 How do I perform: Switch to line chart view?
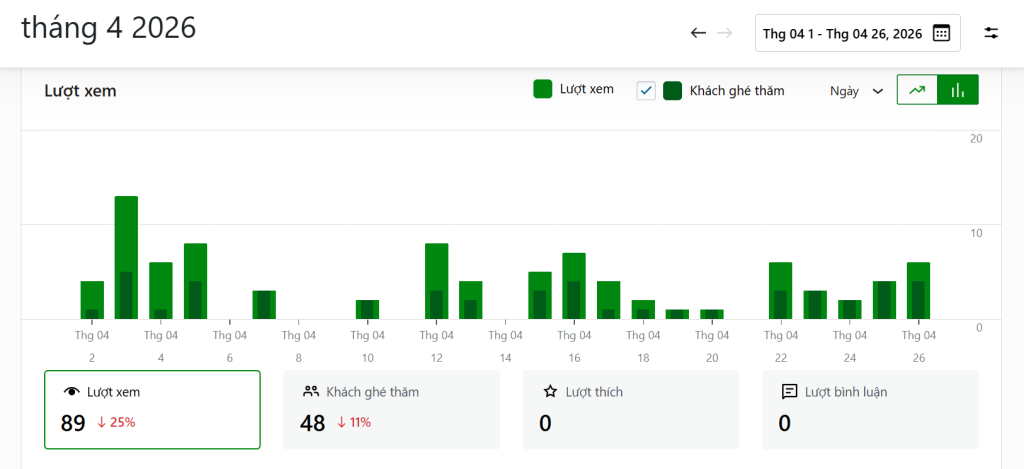[x=917, y=90]
